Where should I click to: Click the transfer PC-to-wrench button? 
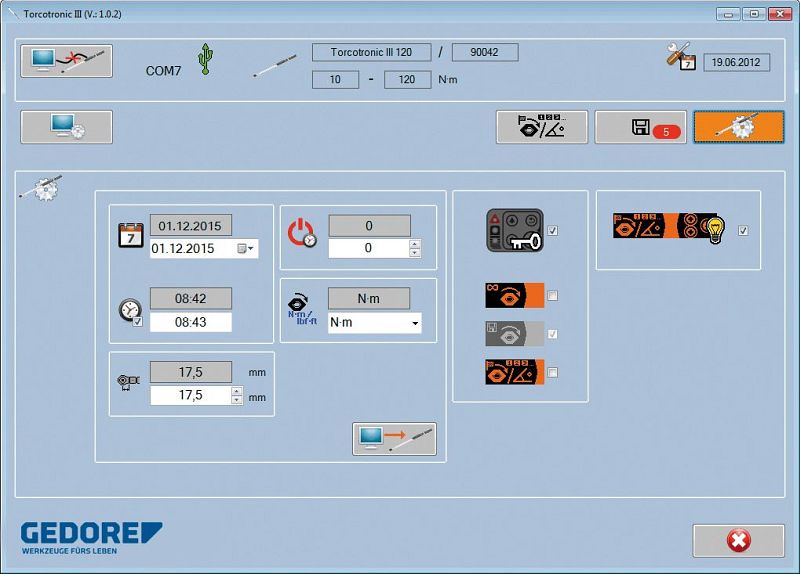click(394, 439)
